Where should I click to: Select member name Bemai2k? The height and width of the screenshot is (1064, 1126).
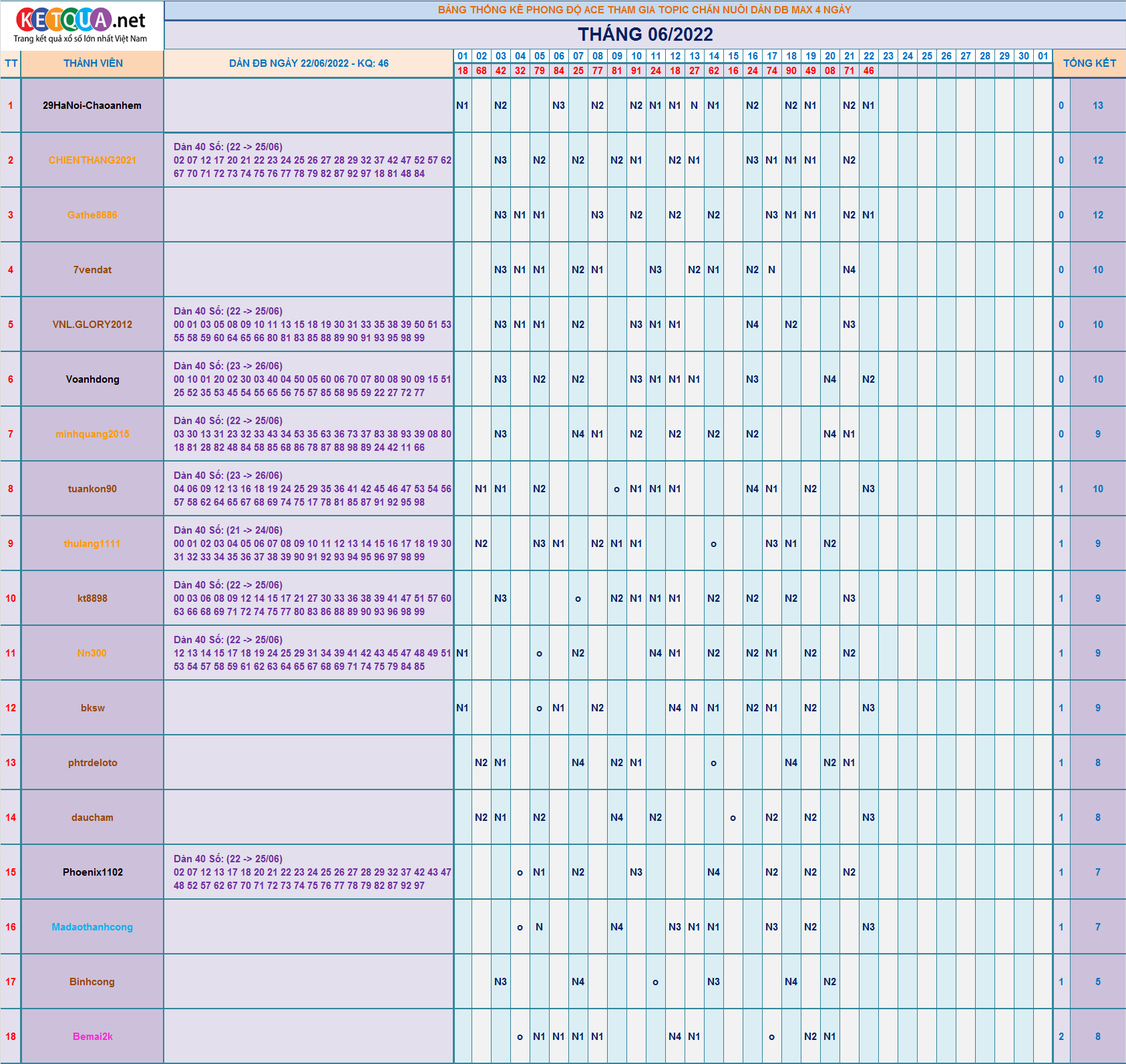(x=92, y=1037)
